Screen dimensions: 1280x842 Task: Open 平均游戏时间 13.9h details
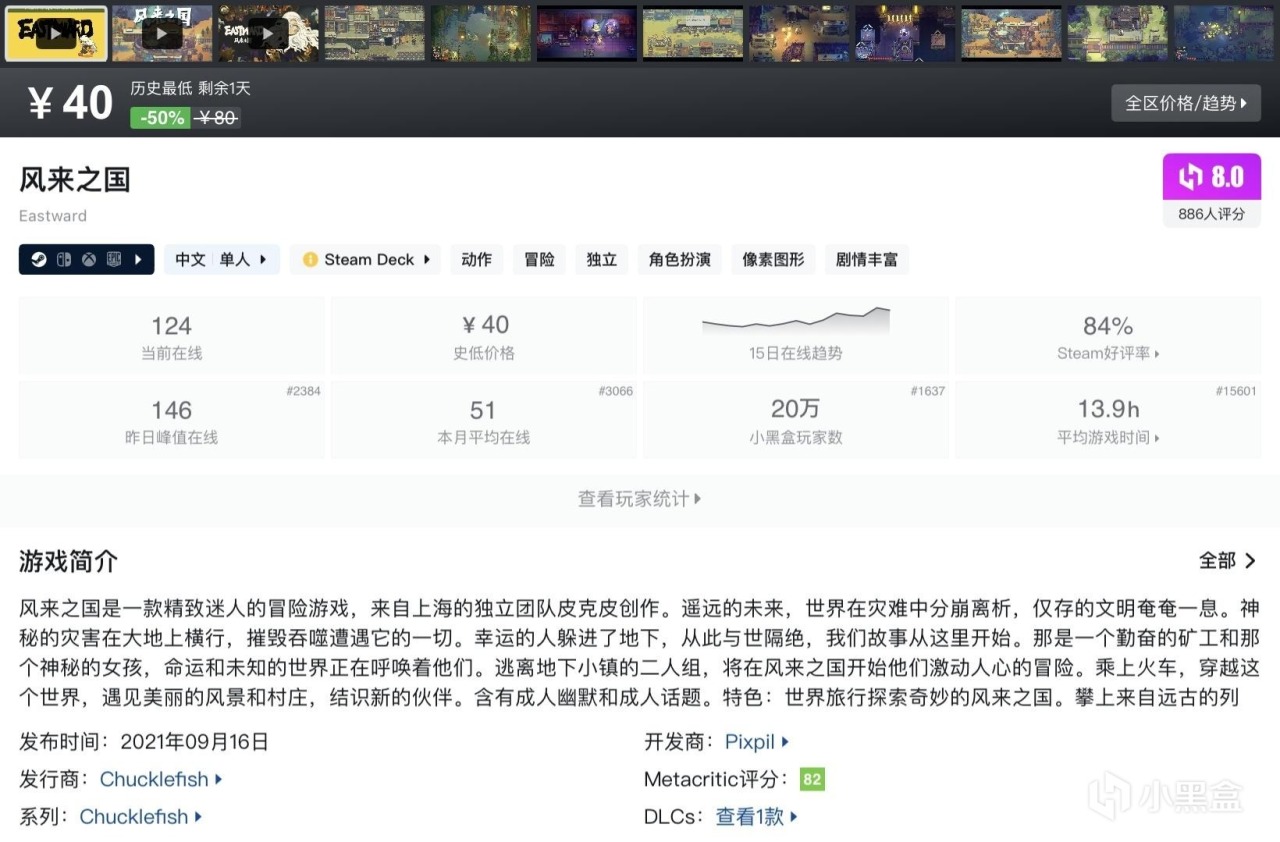(x=1108, y=420)
